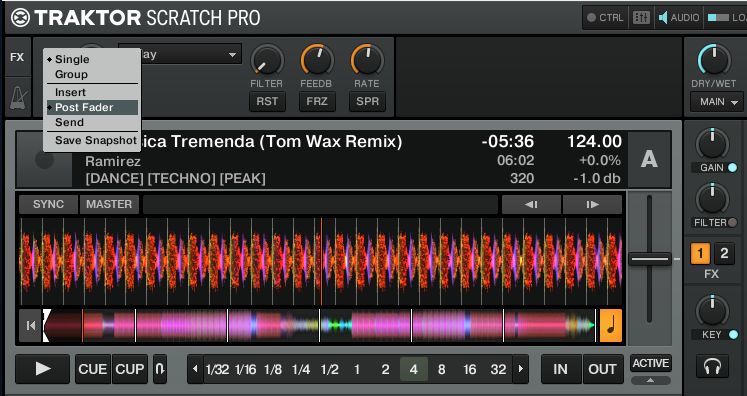Click the RATE knob
The height and width of the screenshot is (396, 747).
pos(367,61)
